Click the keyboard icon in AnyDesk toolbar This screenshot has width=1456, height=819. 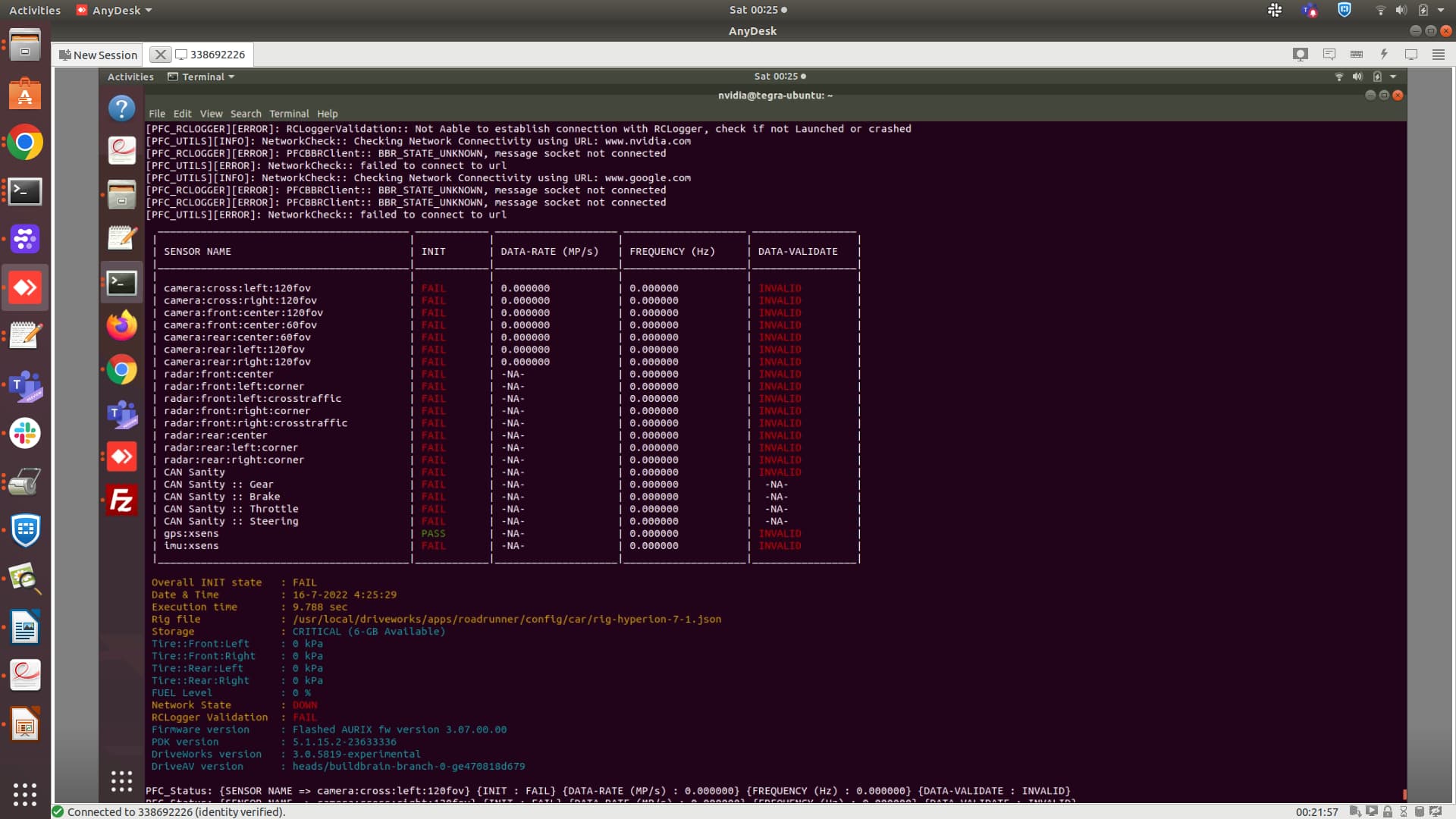coord(1357,55)
